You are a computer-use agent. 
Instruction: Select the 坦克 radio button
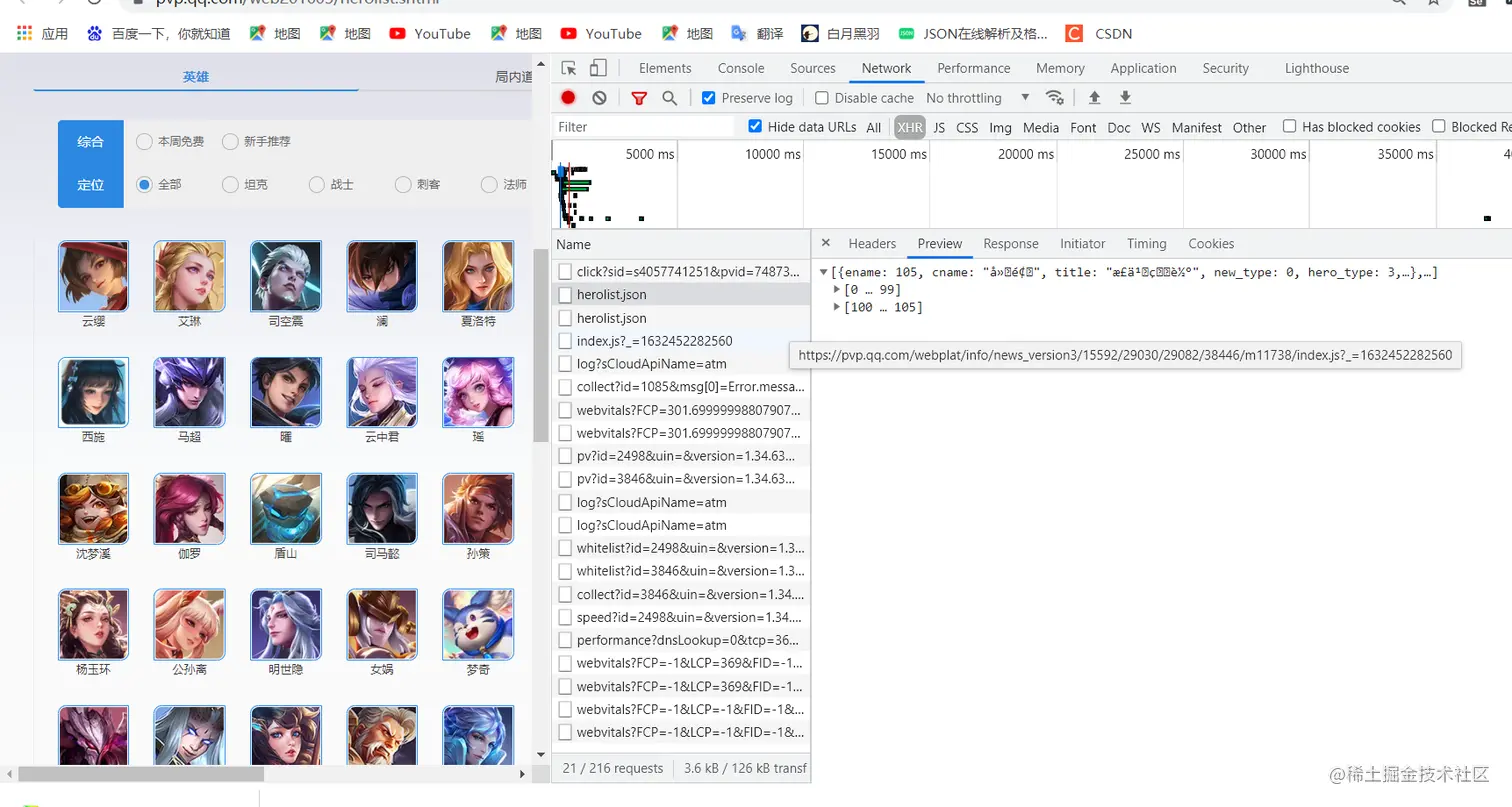point(230,184)
